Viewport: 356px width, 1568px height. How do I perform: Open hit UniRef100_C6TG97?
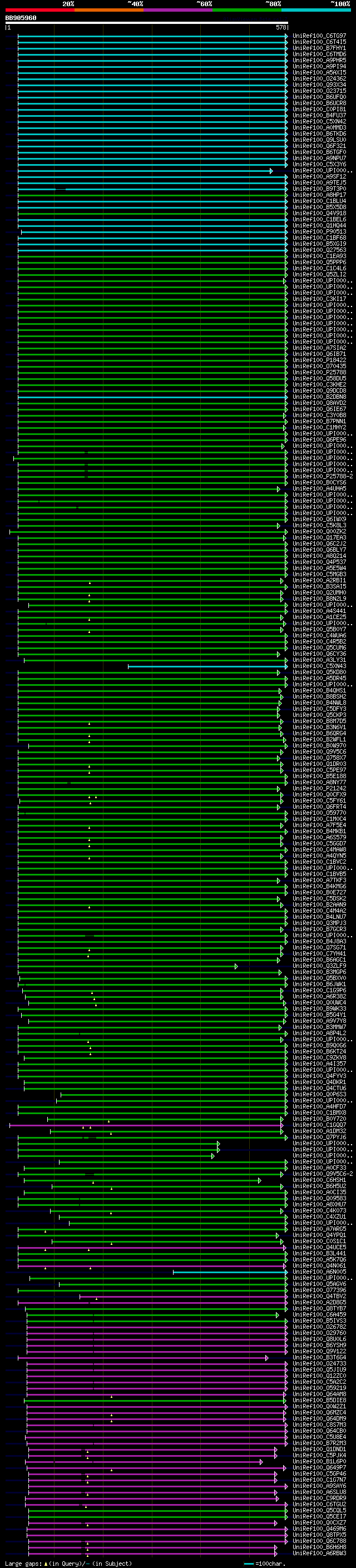319,36
